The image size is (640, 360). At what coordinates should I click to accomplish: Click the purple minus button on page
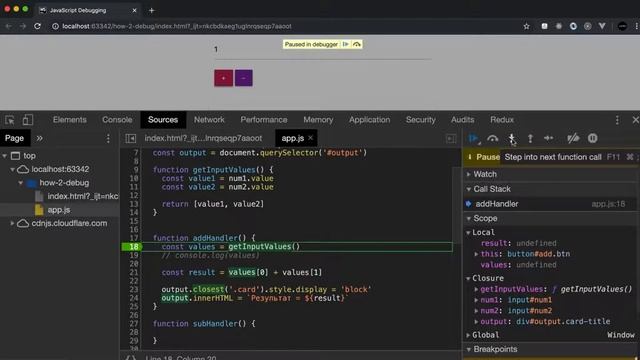[x=243, y=78]
